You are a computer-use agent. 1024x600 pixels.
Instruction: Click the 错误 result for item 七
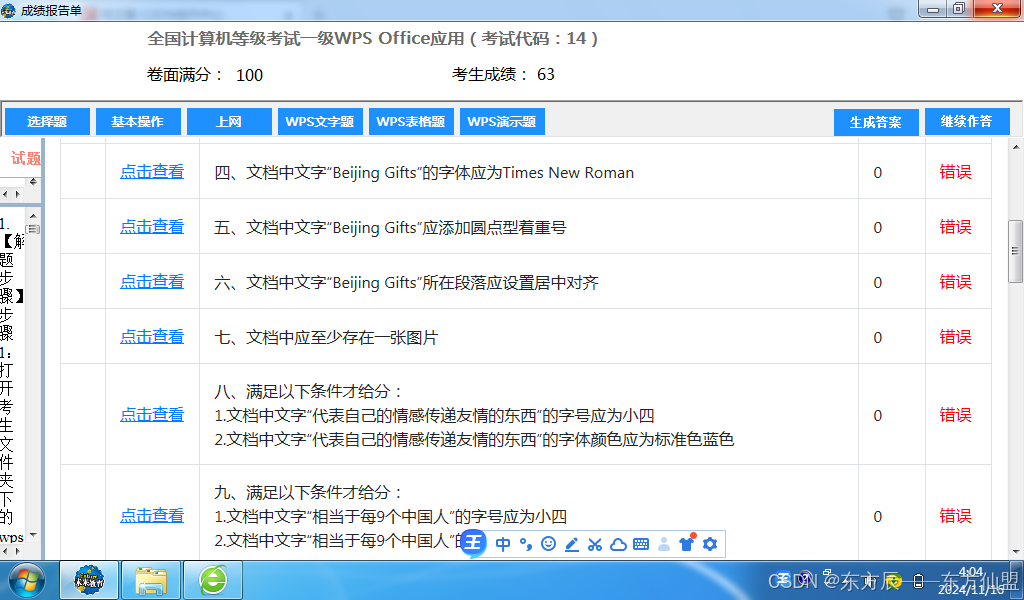(955, 336)
